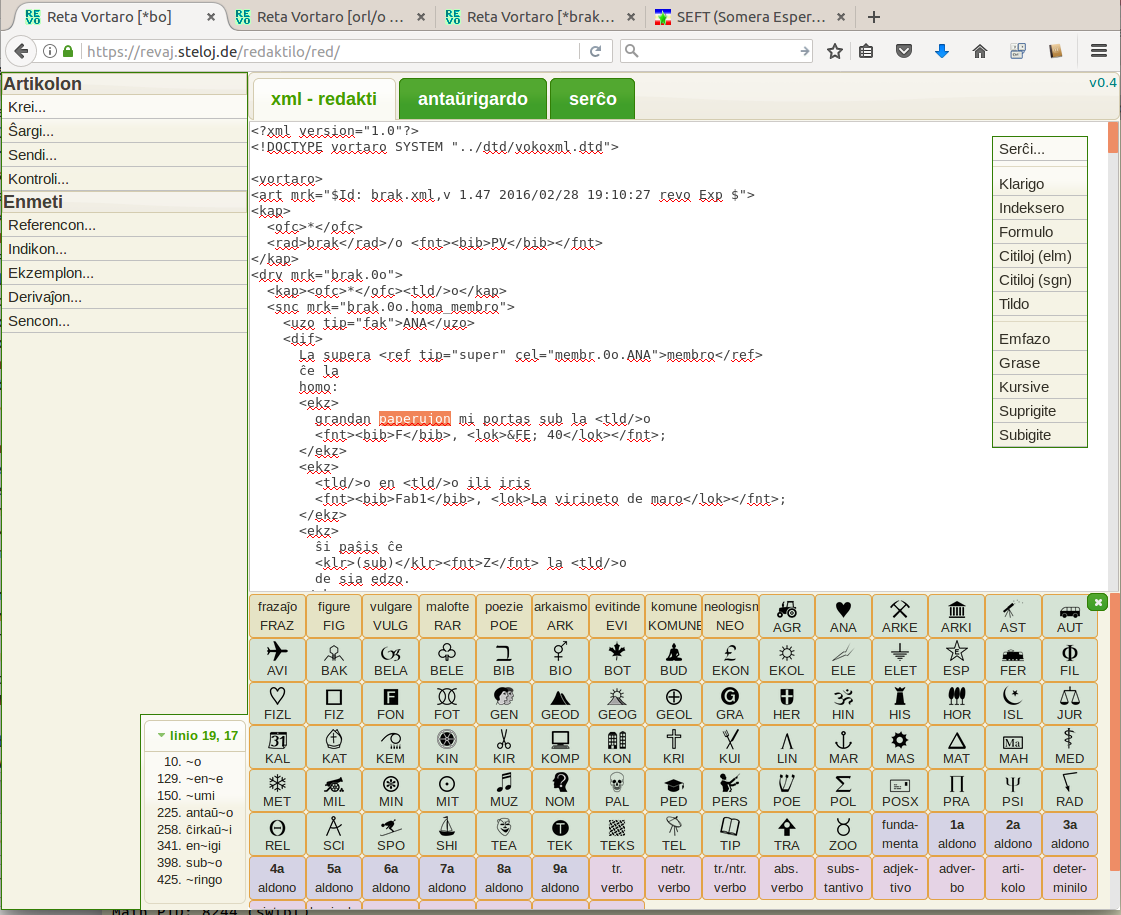Insert the AGR tractor category icon
This screenshot has height=915, width=1121.
pos(786,616)
